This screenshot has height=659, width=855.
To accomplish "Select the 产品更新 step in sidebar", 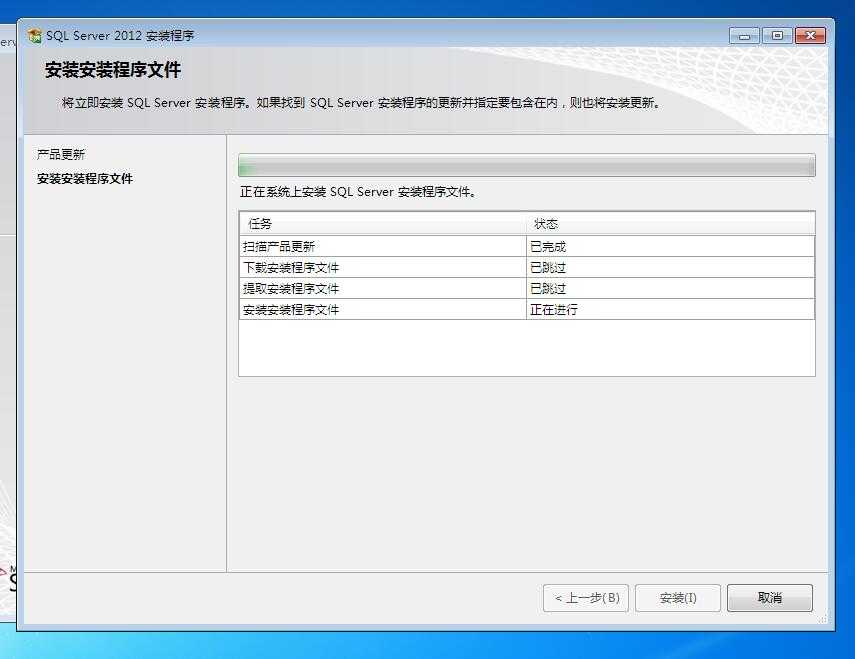I will [x=61, y=154].
